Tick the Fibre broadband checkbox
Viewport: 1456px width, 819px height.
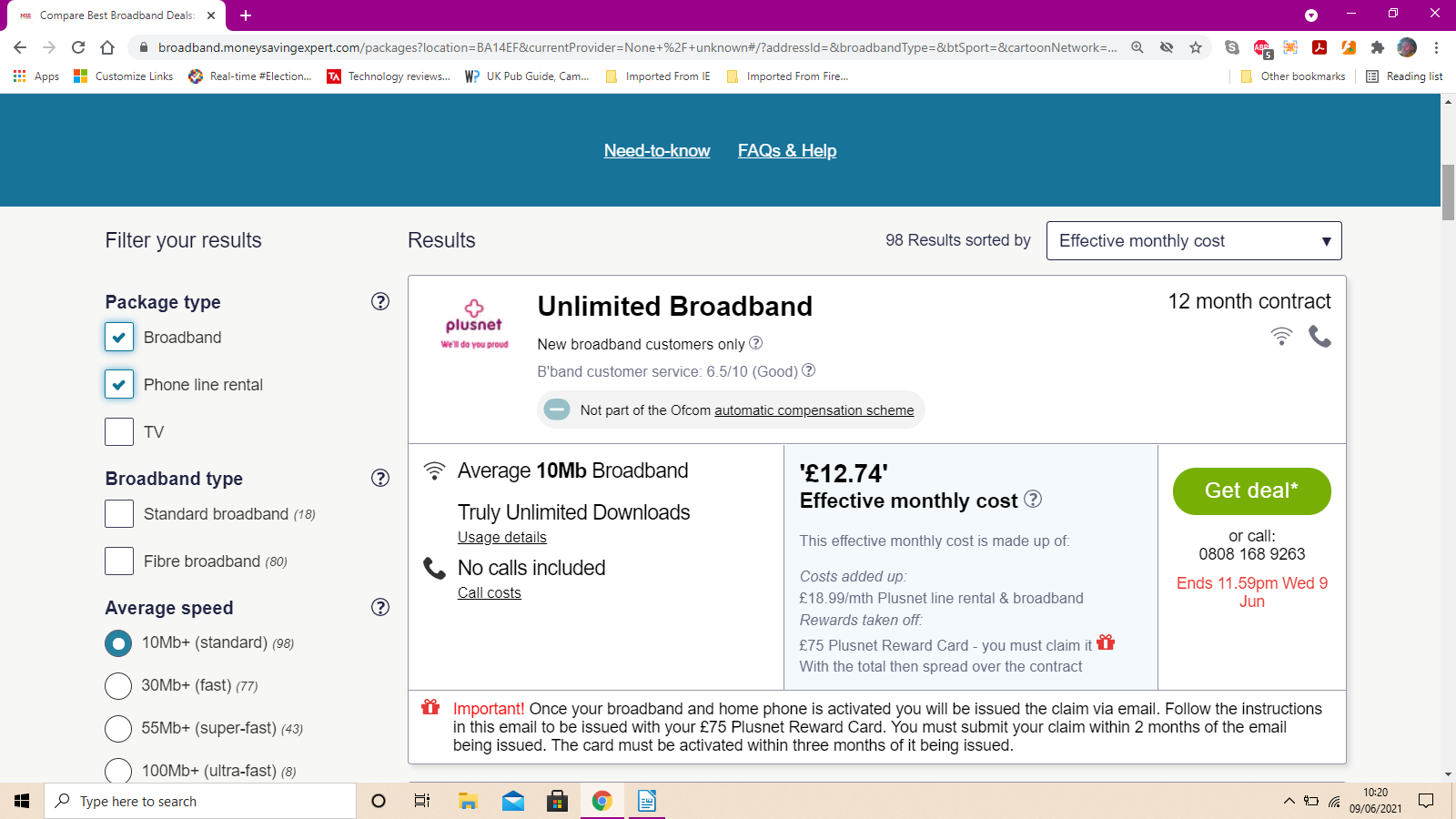pyautogui.click(x=119, y=561)
